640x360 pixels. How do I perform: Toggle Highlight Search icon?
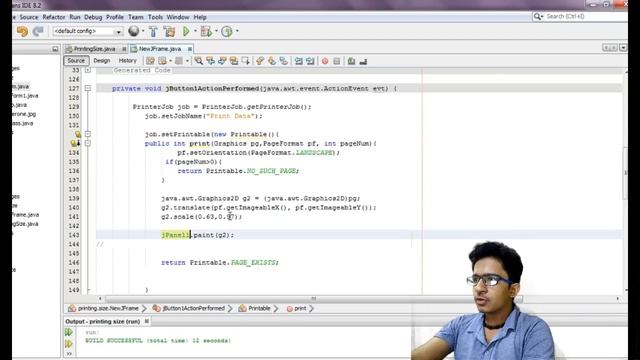coord(234,61)
